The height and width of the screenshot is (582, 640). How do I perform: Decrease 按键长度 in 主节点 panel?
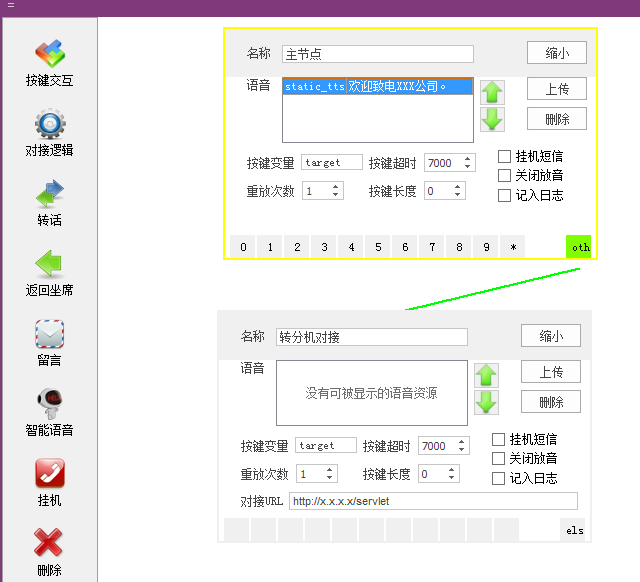point(458,195)
